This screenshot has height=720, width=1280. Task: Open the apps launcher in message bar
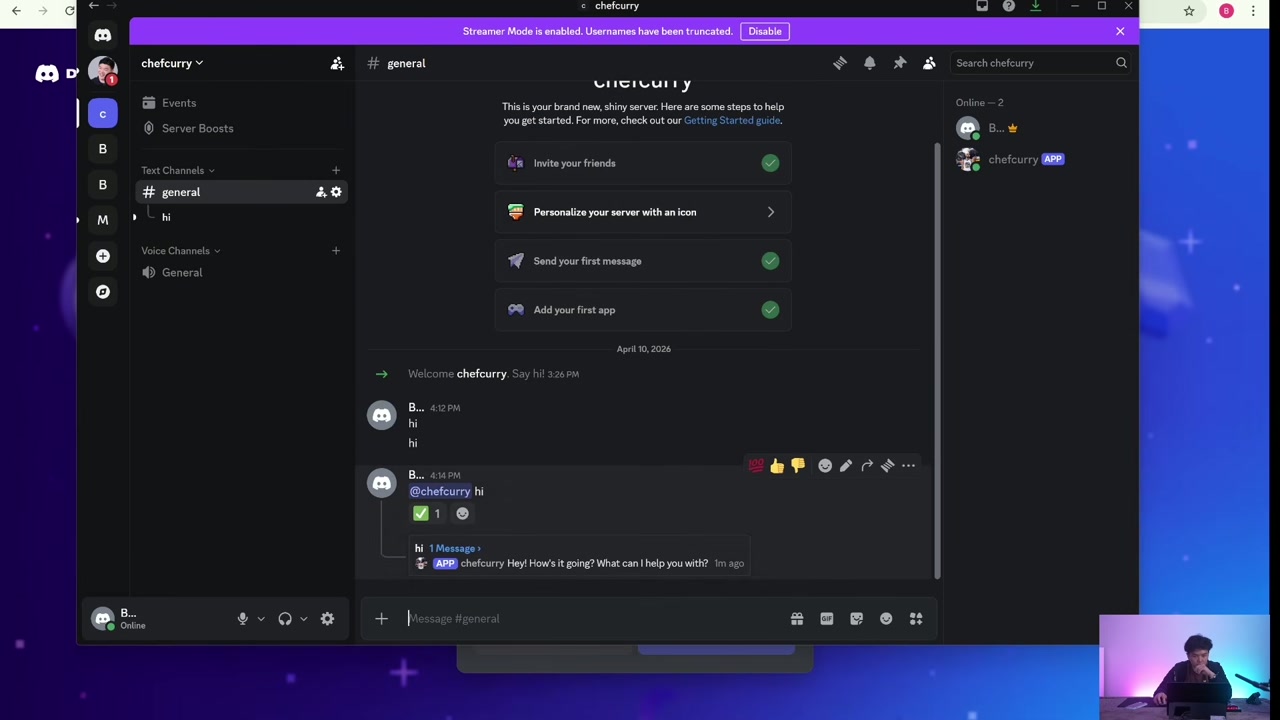pyautogui.click(x=916, y=619)
